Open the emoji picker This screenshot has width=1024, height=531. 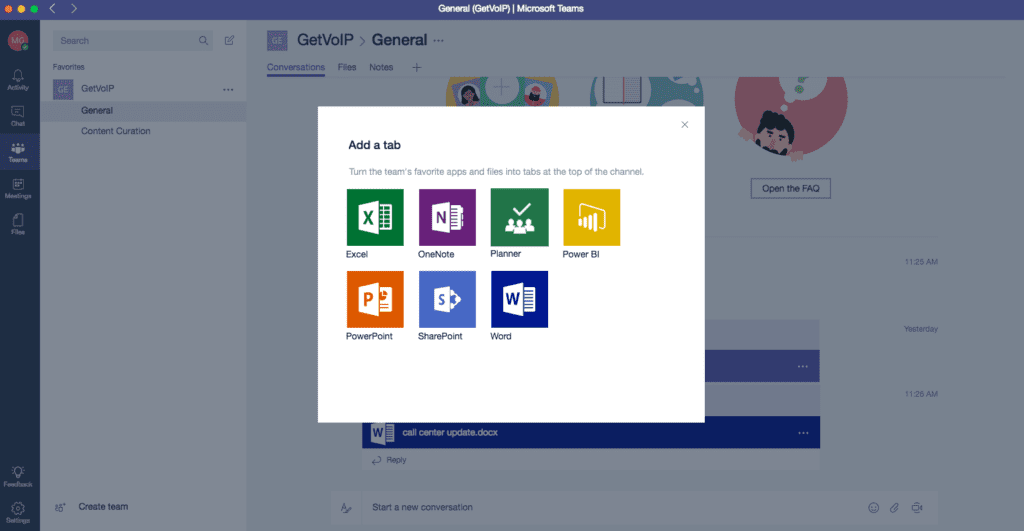(873, 507)
